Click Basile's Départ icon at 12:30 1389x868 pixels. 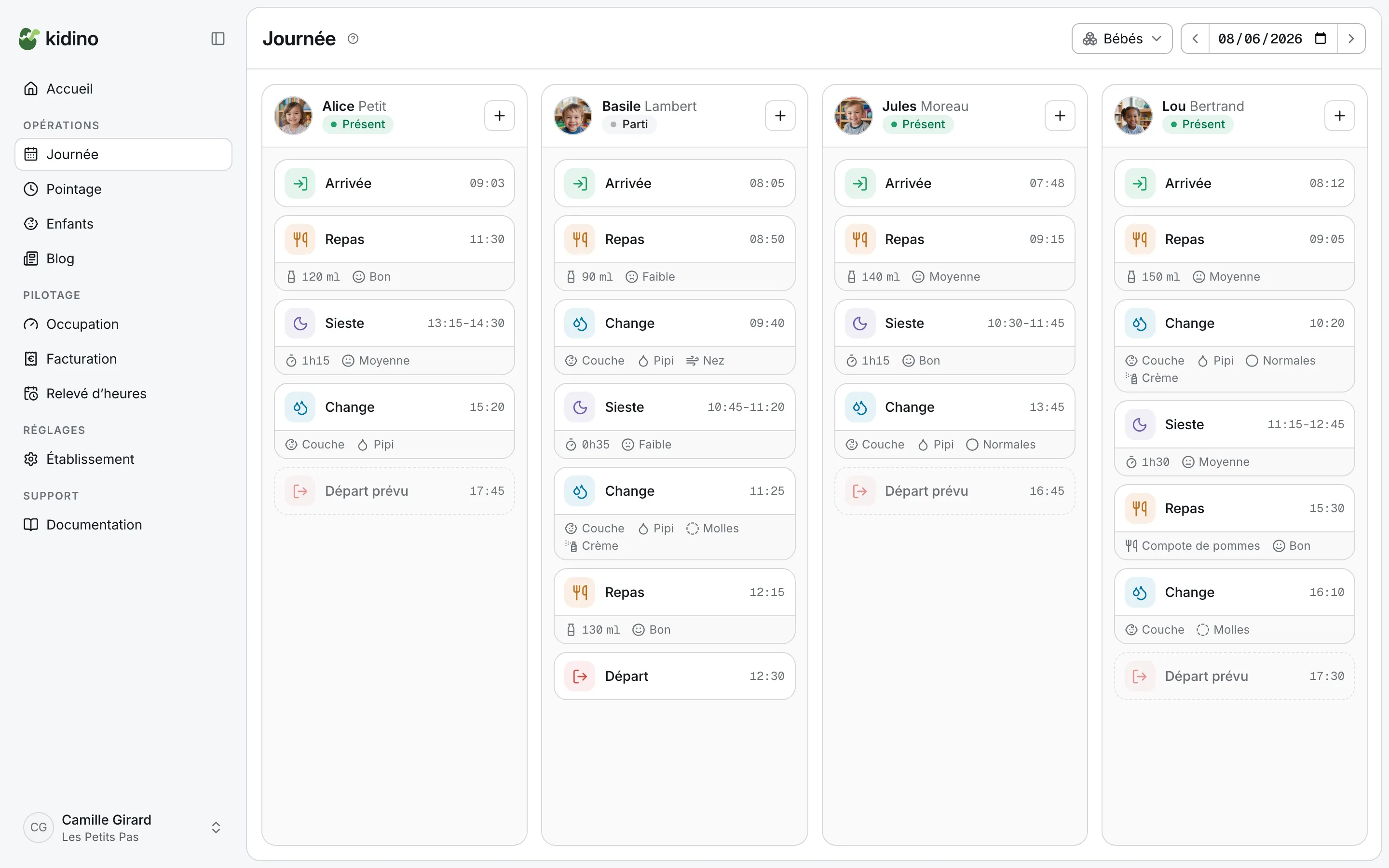tap(580, 676)
